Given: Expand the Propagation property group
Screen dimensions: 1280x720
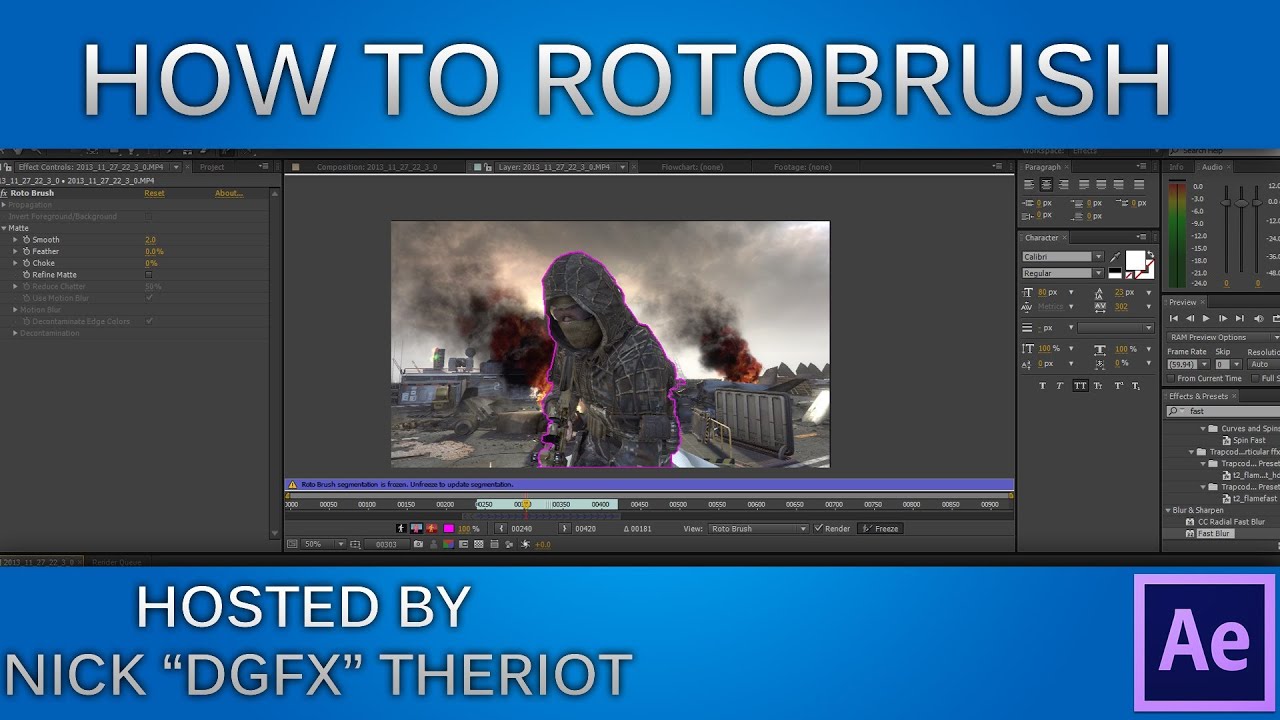Looking at the screenshot, I should coord(4,204).
